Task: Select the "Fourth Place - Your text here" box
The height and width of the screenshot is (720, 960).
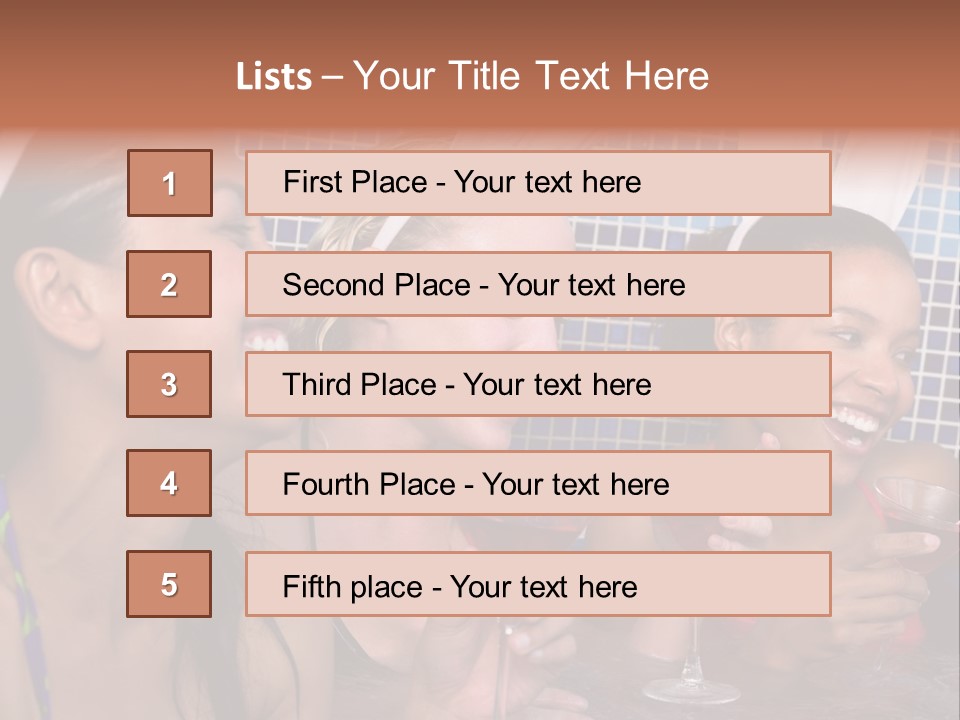Action: click(538, 484)
